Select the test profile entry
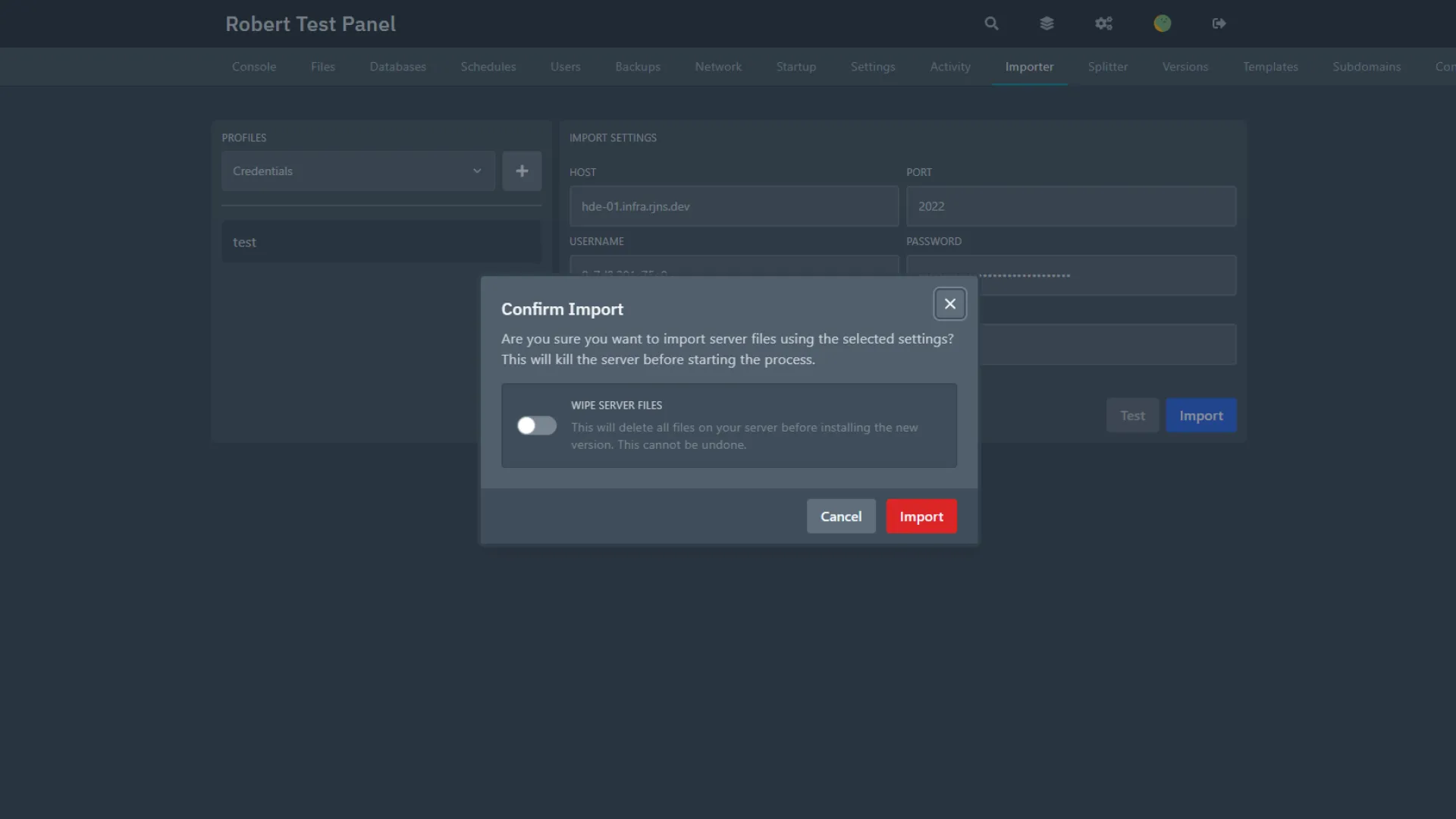 (381, 243)
